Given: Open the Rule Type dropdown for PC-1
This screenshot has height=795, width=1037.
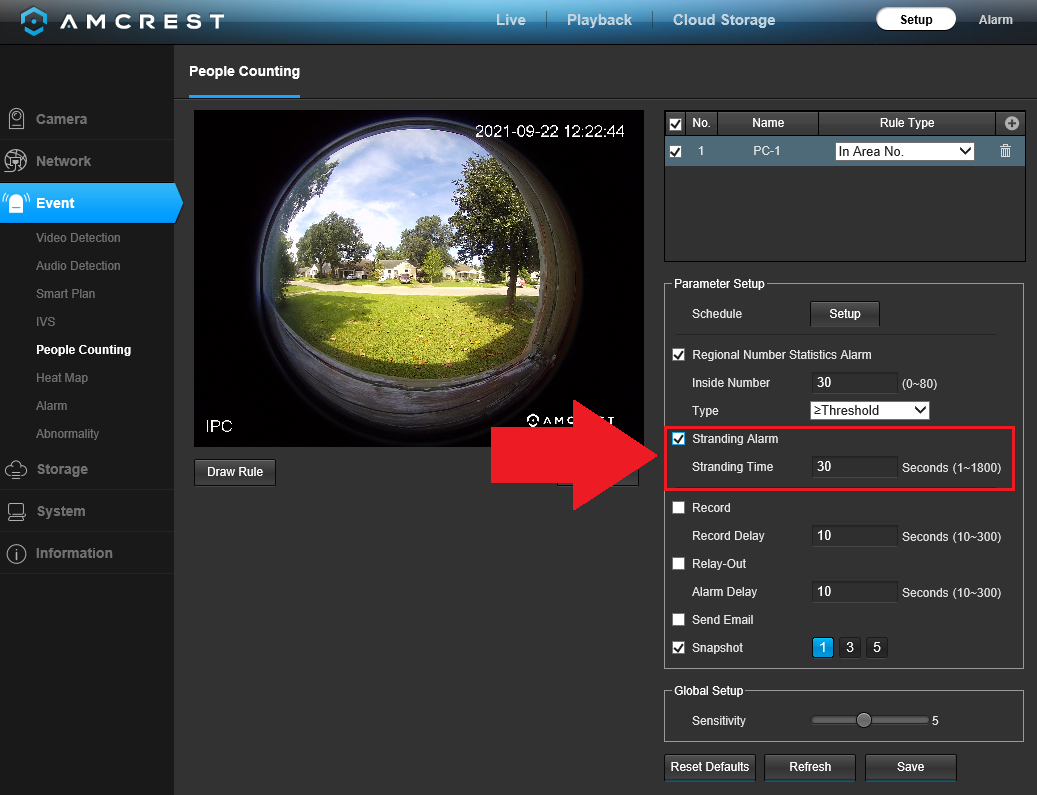Looking at the screenshot, I should coord(904,151).
